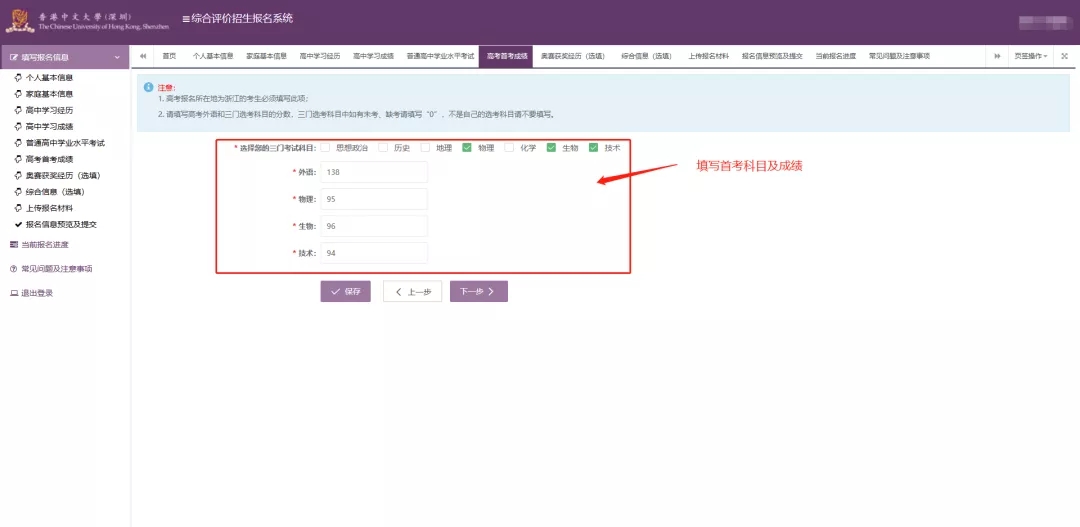Open 高中学习成绩 in the sidebar tree

pos(49,127)
